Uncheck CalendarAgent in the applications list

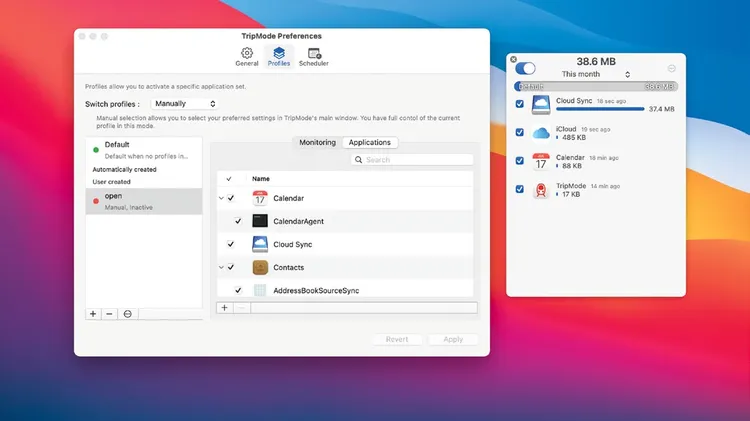tap(238, 221)
